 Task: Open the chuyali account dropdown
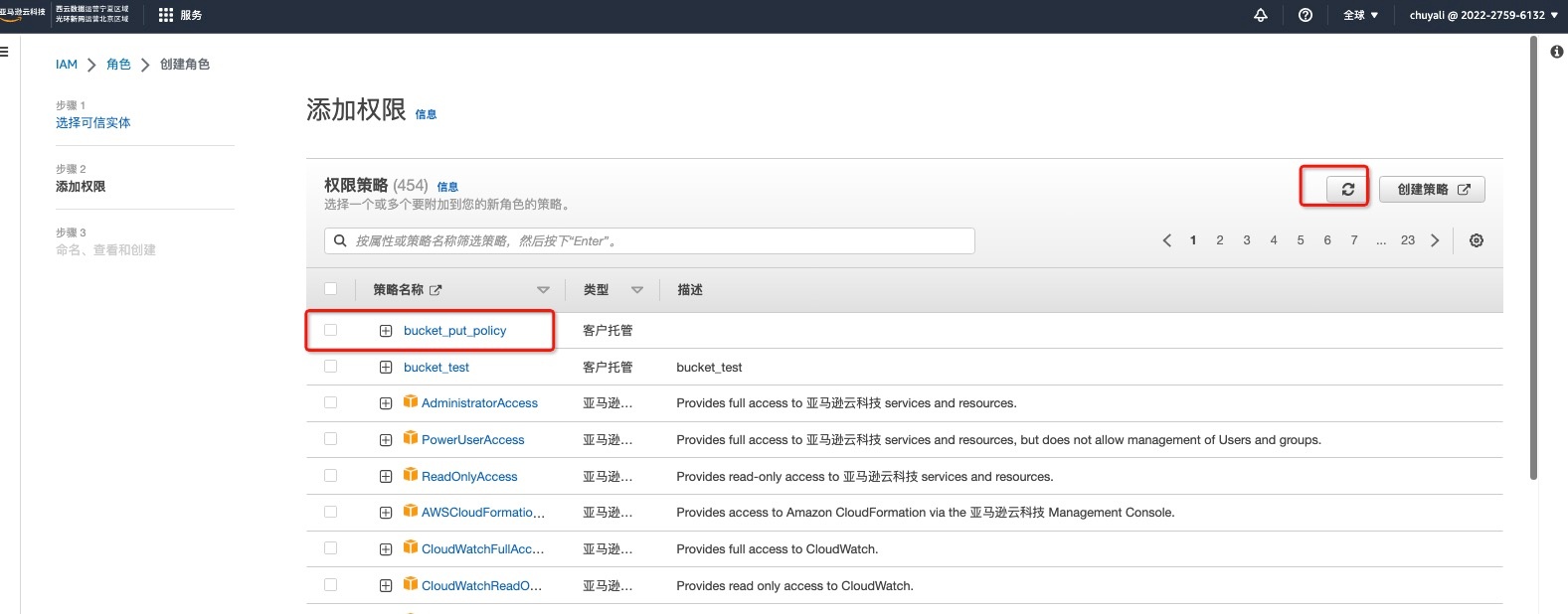[1483, 15]
